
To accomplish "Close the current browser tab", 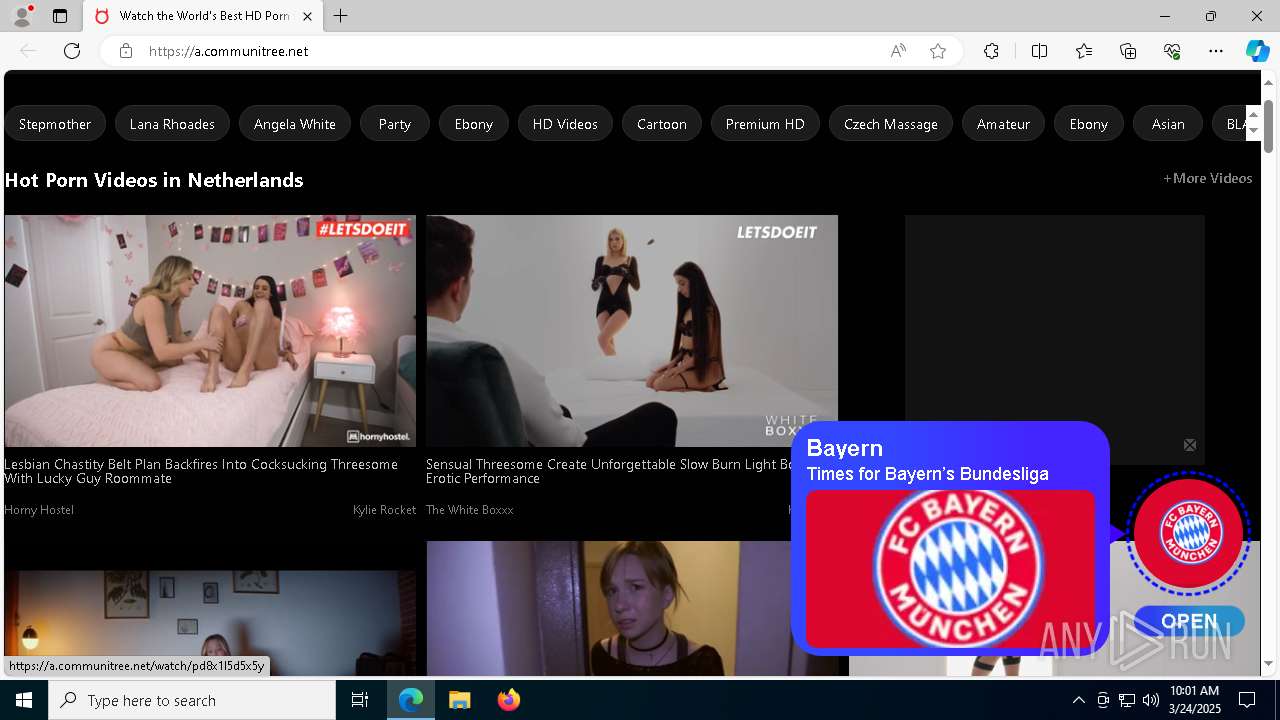I will 307,16.
